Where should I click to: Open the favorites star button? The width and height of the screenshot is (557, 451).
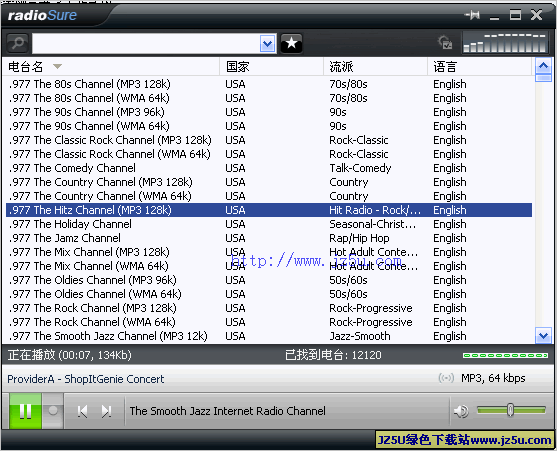click(291, 44)
